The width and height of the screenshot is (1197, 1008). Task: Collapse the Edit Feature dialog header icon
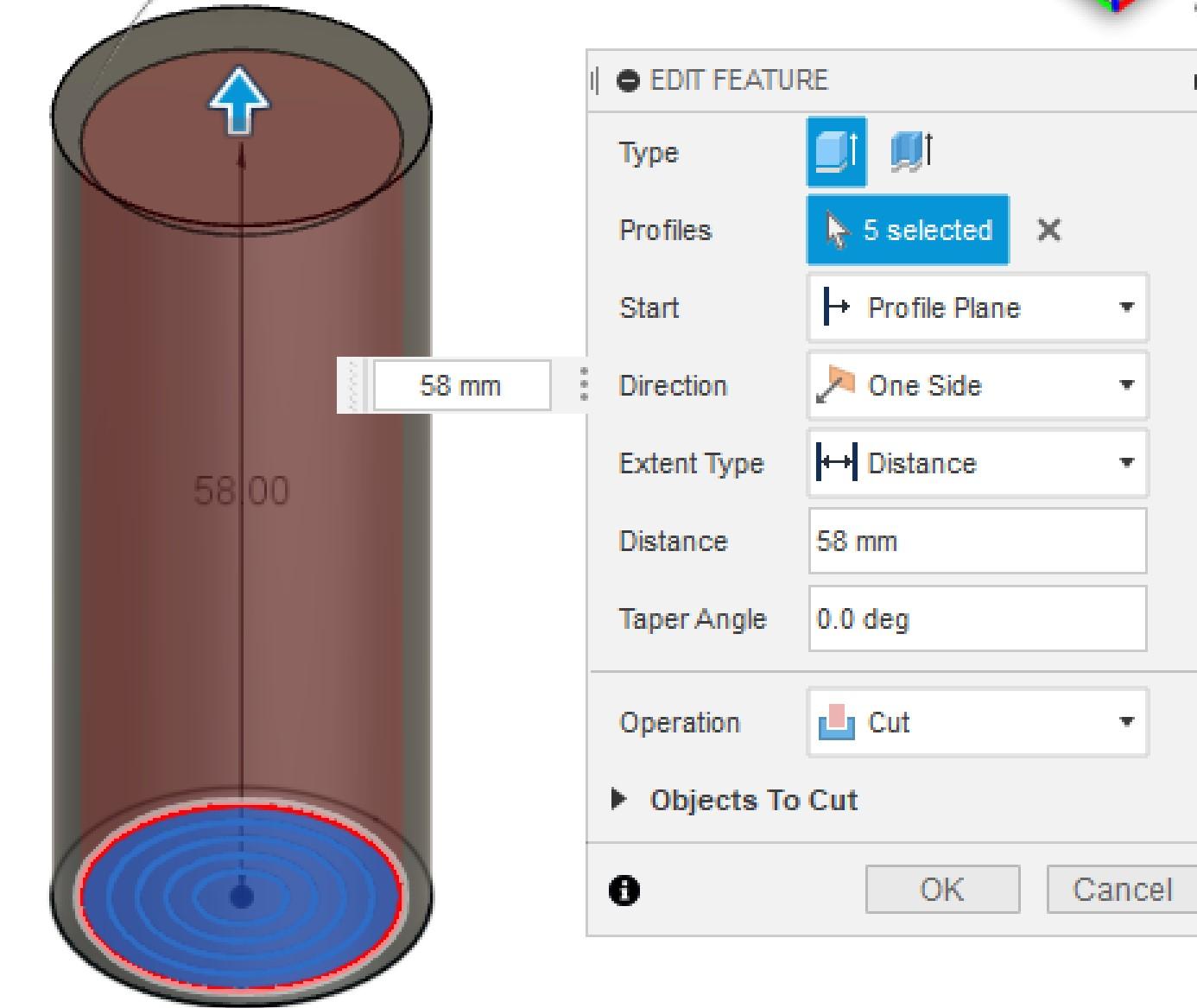pyautogui.click(x=628, y=80)
